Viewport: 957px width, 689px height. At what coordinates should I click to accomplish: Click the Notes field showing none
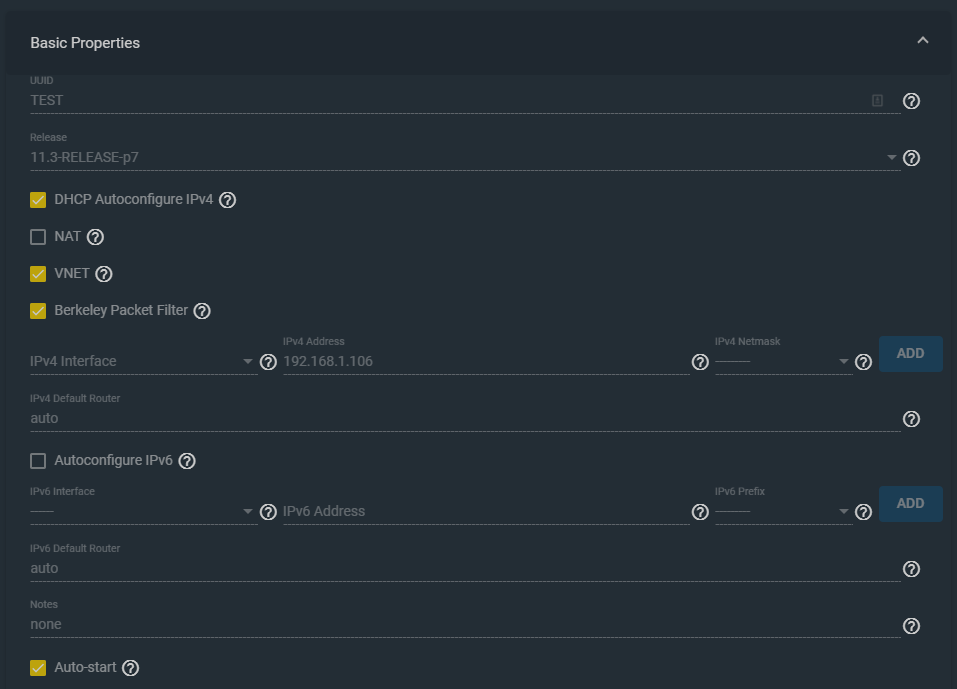click(x=465, y=625)
